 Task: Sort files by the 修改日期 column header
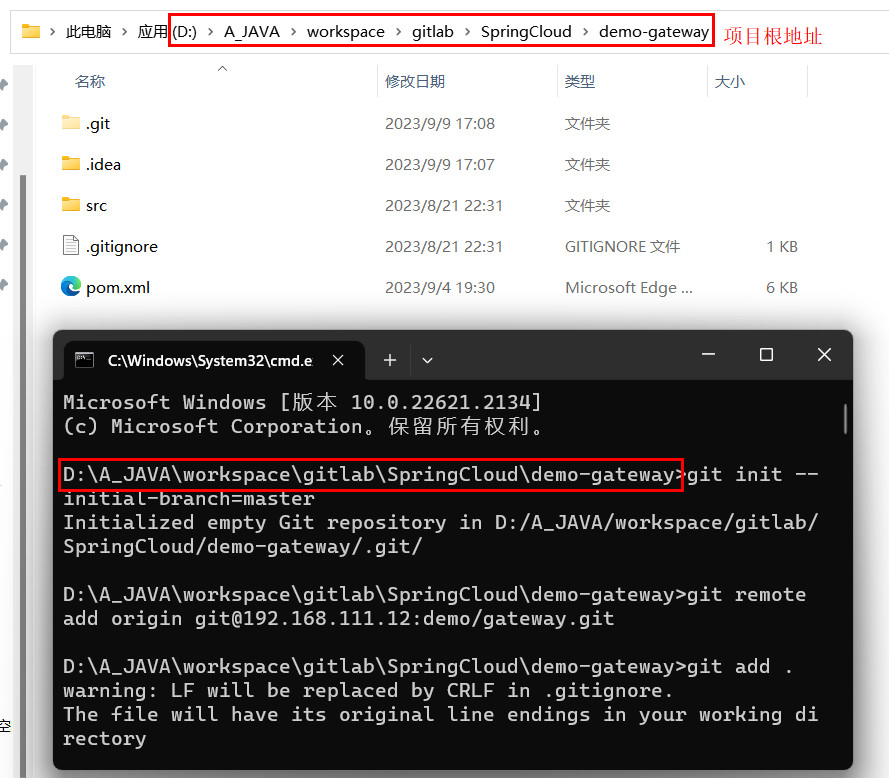coord(417,83)
